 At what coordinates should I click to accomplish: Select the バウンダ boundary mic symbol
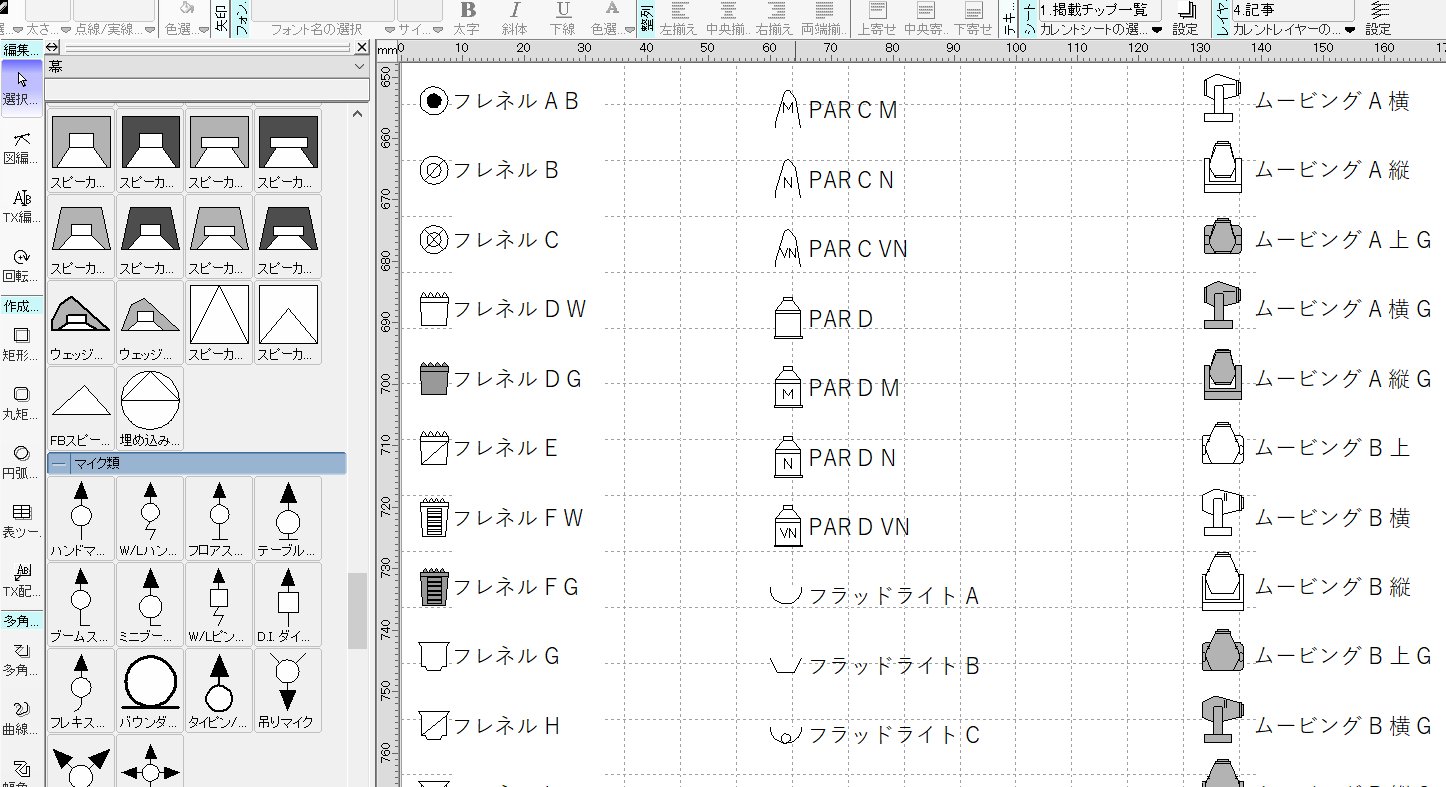coord(150,690)
